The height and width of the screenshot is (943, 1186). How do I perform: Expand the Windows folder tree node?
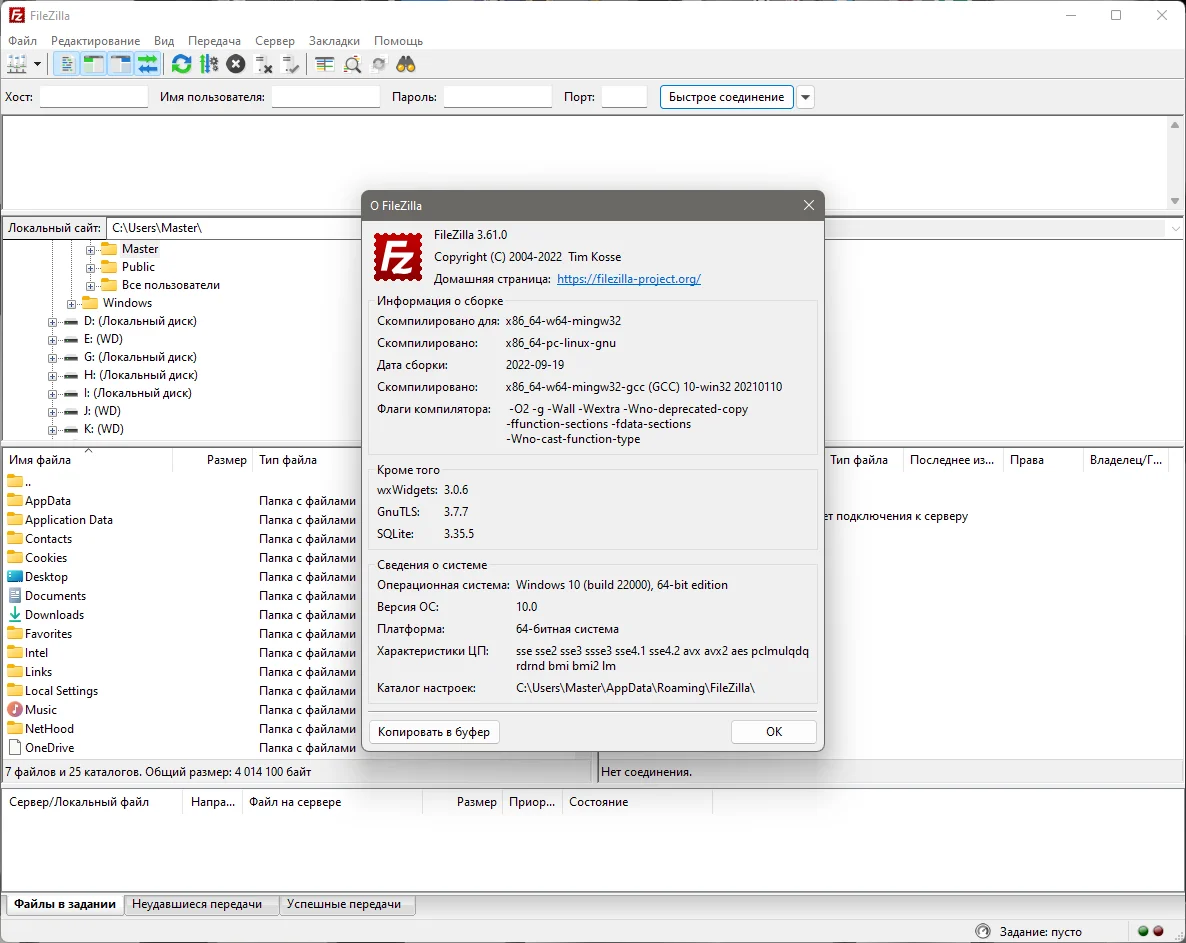click(x=71, y=304)
